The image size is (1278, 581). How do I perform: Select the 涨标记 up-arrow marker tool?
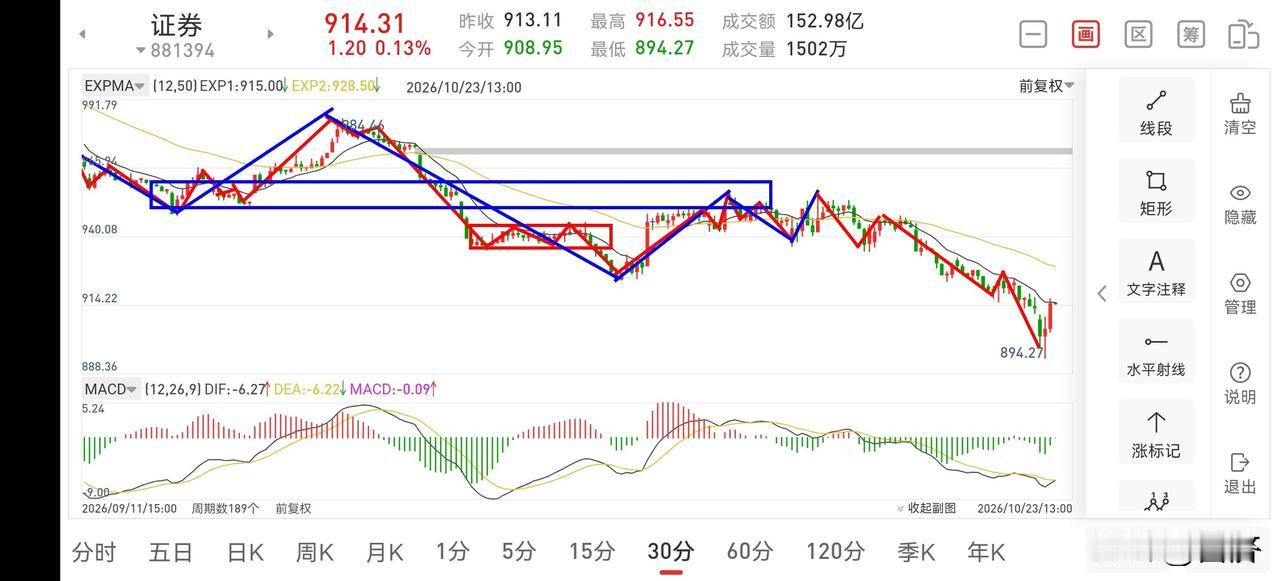tap(1156, 433)
